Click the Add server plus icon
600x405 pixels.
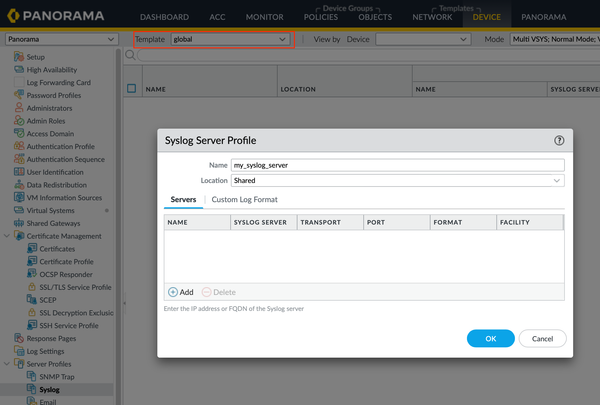[x=172, y=292]
